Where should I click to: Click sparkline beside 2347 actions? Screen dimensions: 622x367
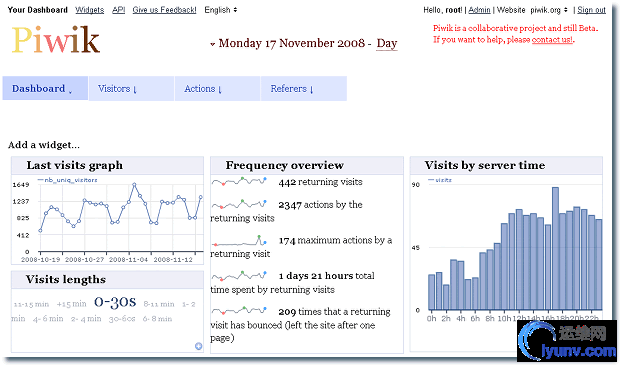point(239,205)
